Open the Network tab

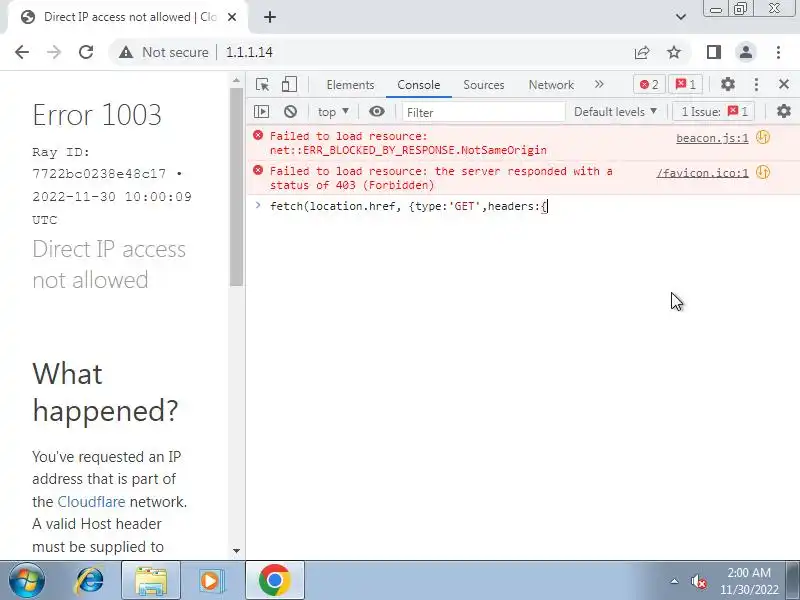tap(551, 85)
